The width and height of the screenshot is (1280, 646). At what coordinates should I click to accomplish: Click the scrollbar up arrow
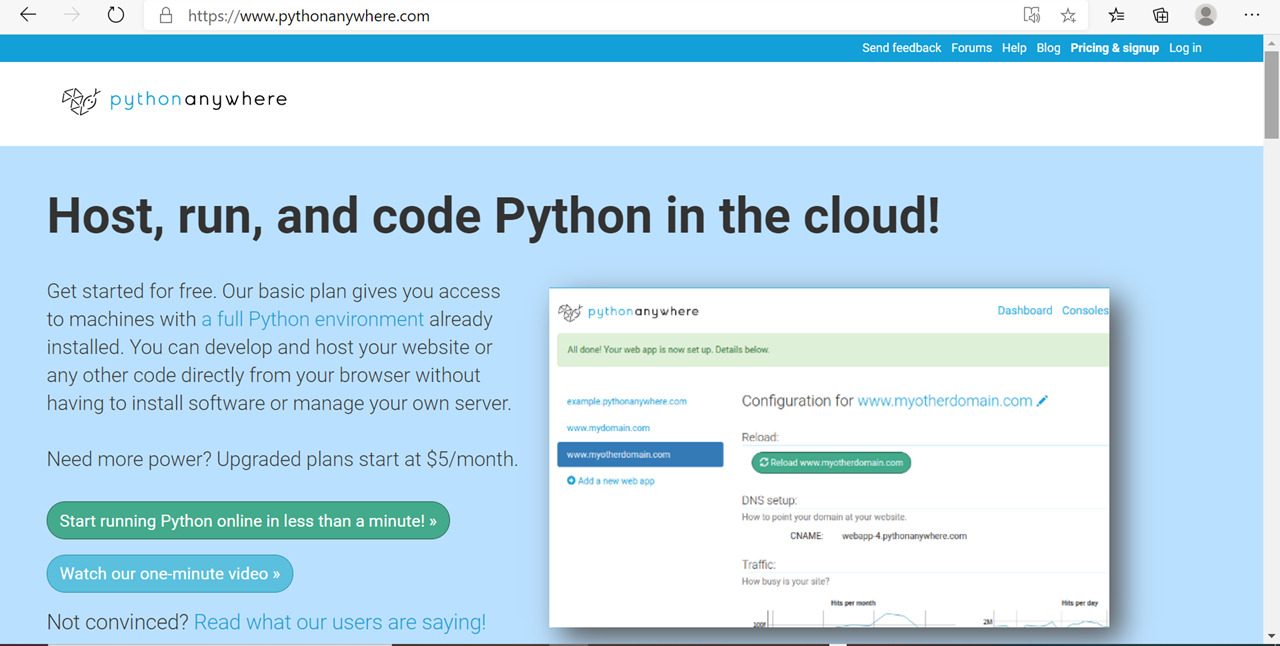(1271, 42)
